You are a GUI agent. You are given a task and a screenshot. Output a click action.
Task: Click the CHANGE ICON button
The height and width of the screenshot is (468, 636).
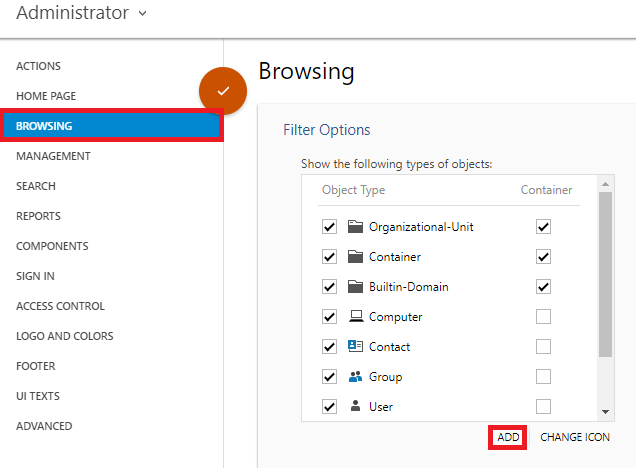[x=575, y=437]
